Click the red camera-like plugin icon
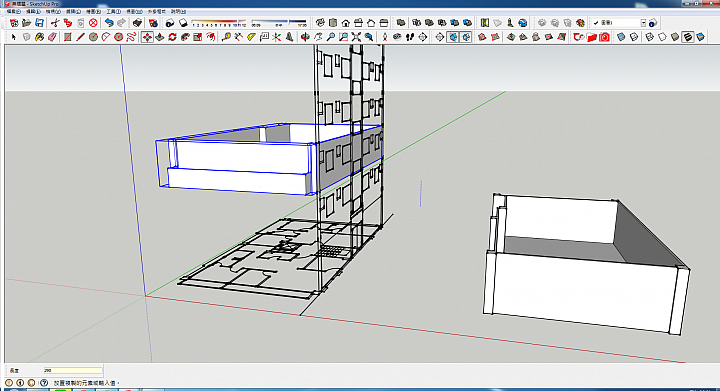The height and width of the screenshot is (391, 720). [604, 37]
